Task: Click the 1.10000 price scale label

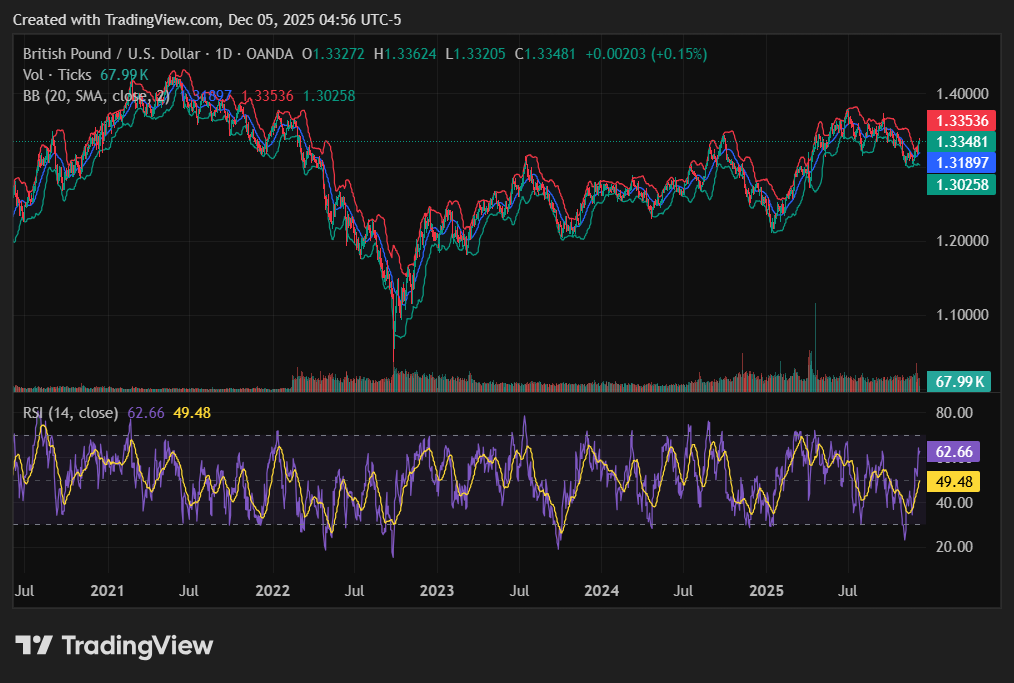Action: click(960, 315)
